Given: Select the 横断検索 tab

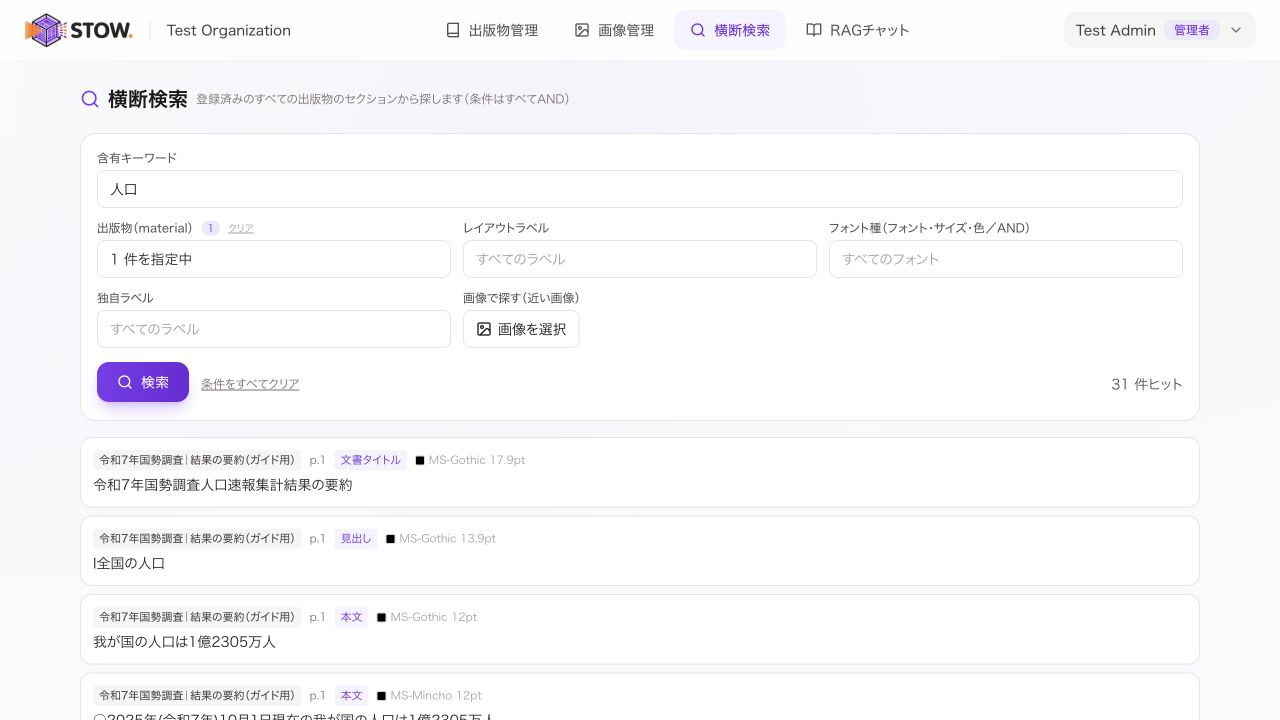Looking at the screenshot, I should coord(730,30).
